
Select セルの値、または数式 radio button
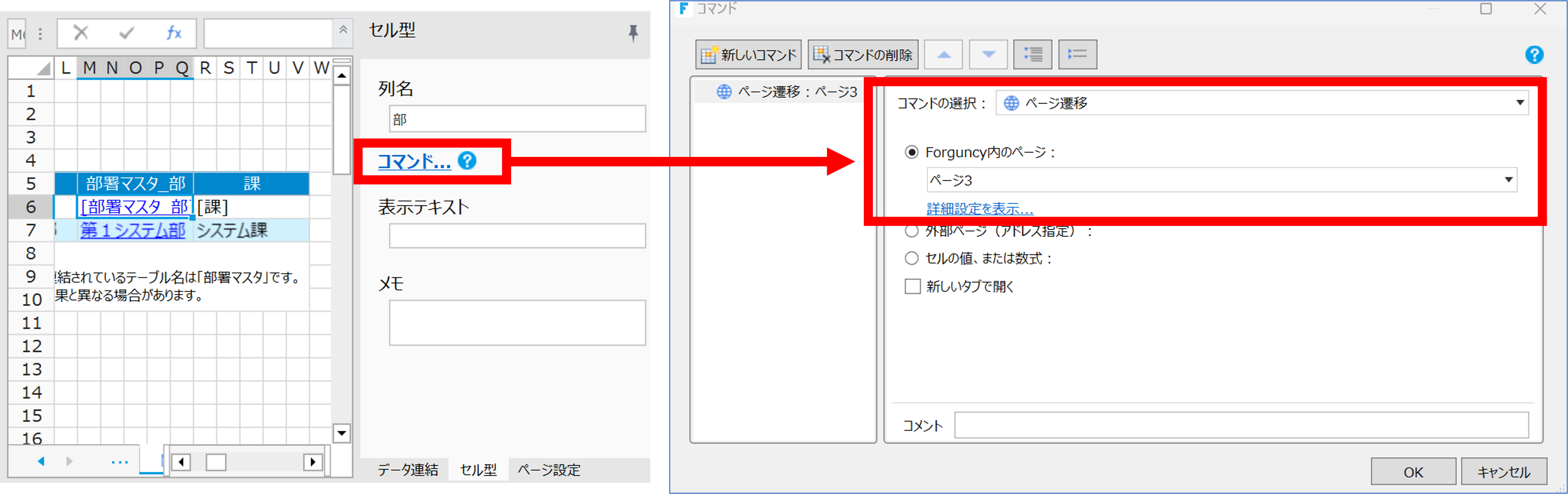[x=911, y=258]
